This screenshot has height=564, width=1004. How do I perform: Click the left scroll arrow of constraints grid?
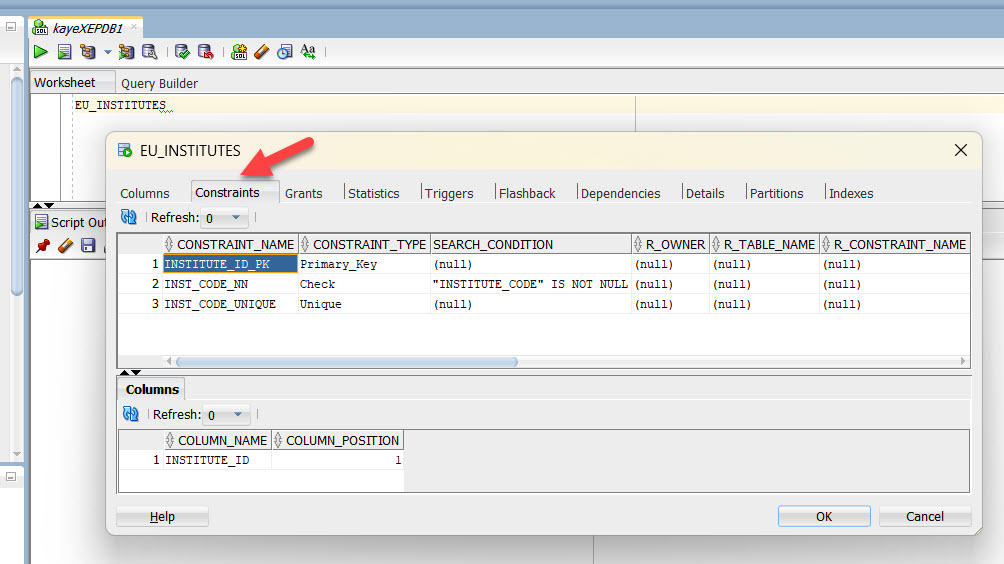(169, 361)
